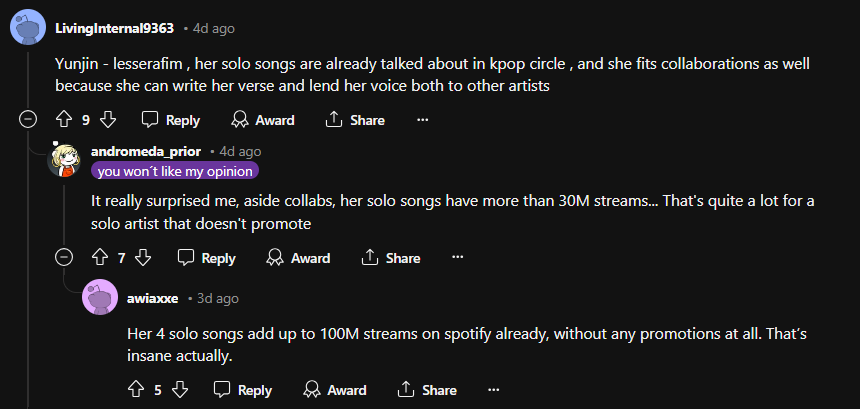Upvote LivingInternal9363's comment
This screenshot has height=409, width=860.
(x=64, y=120)
